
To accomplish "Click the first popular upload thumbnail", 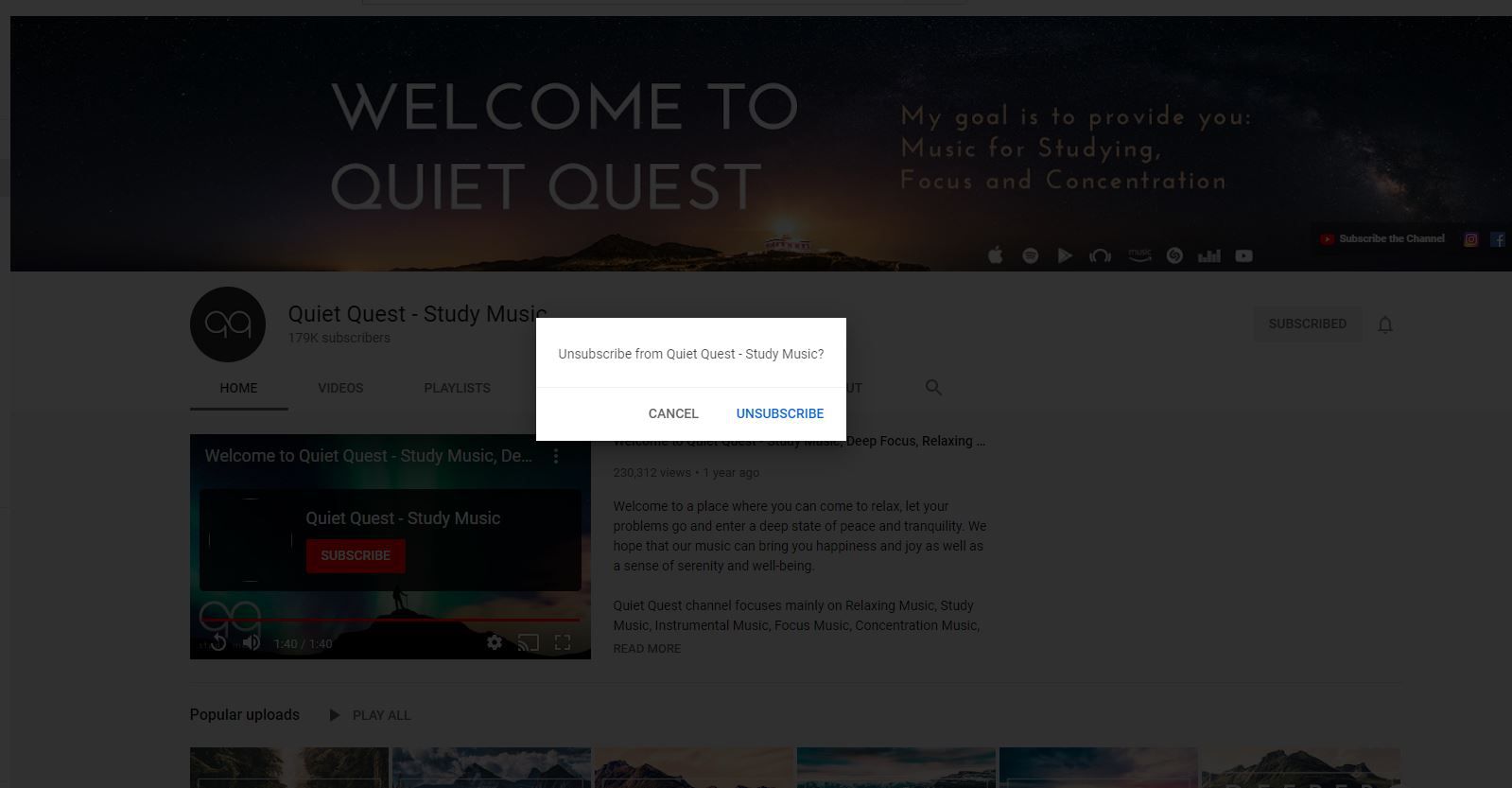I will coord(289,767).
